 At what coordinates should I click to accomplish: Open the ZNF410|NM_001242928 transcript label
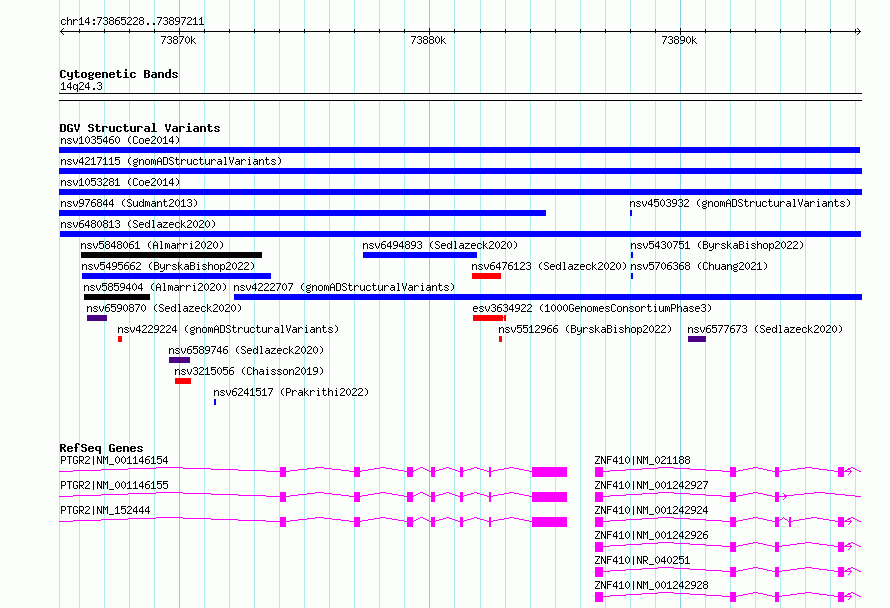coord(652,585)
